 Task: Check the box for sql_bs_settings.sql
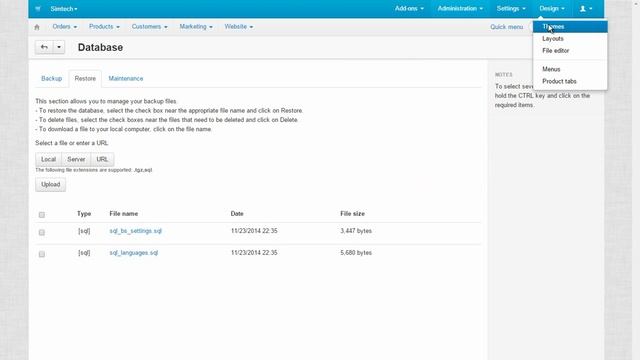pyautogui.click(x=42, y=232)
